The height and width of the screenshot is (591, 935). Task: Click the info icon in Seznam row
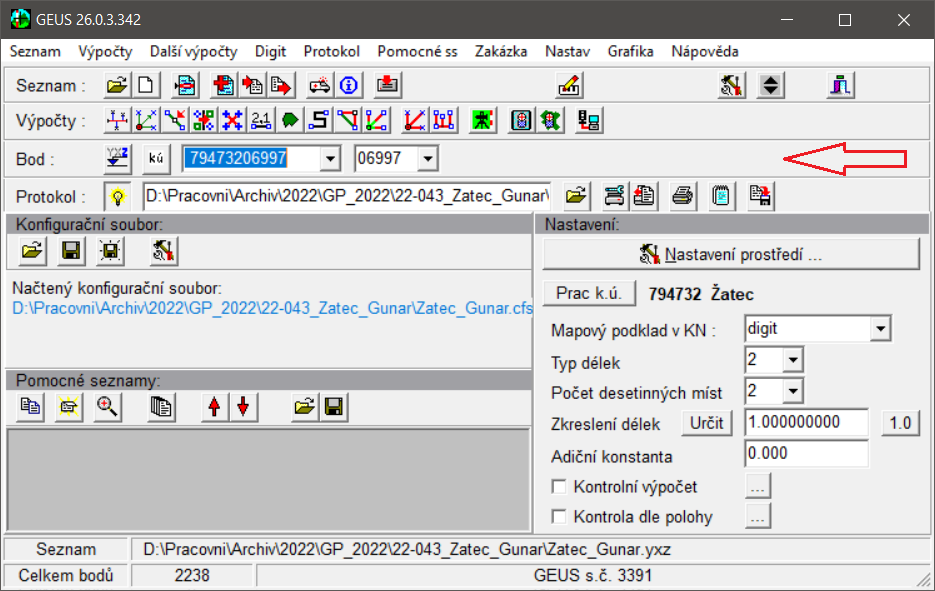click(348, 85)
